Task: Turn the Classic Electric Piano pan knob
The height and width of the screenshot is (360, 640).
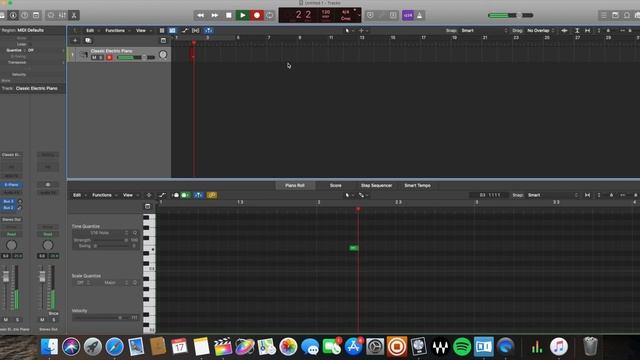Action: [163, 55]
